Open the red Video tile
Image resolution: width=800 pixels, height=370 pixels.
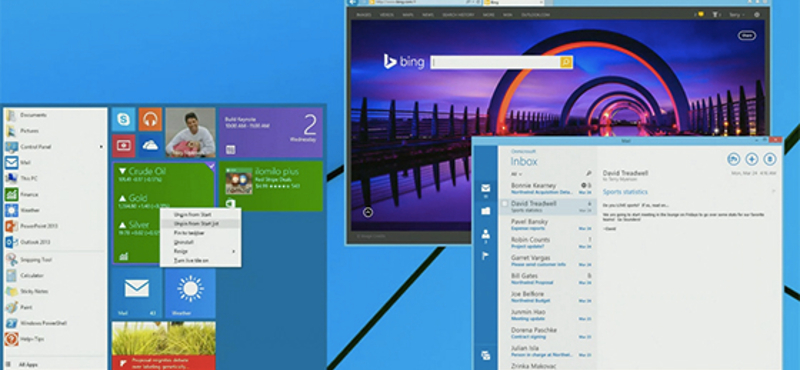[x=123, y=146]
